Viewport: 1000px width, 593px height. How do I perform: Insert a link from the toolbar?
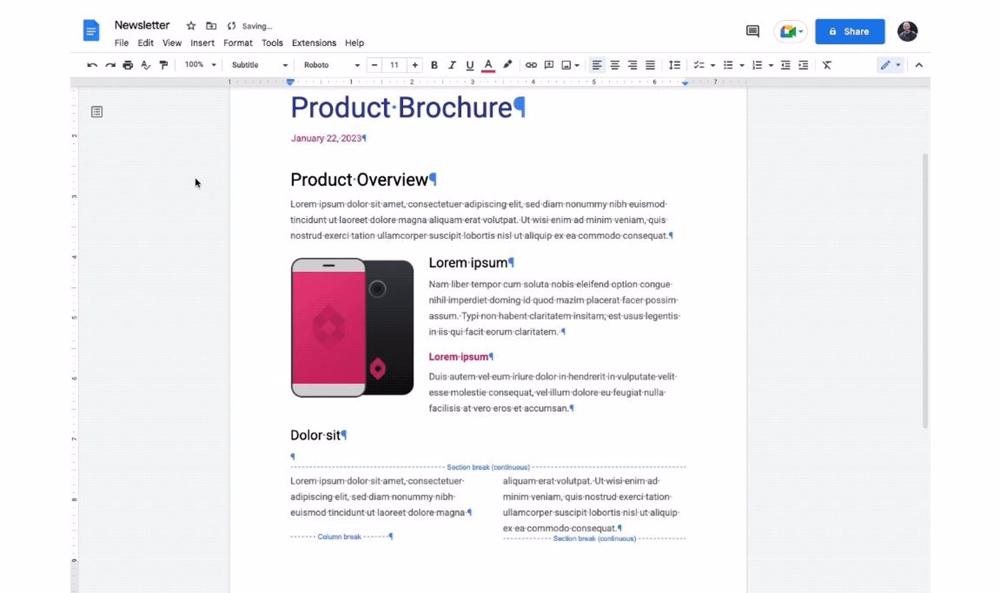pyautogui.click(x=531, y=64)
